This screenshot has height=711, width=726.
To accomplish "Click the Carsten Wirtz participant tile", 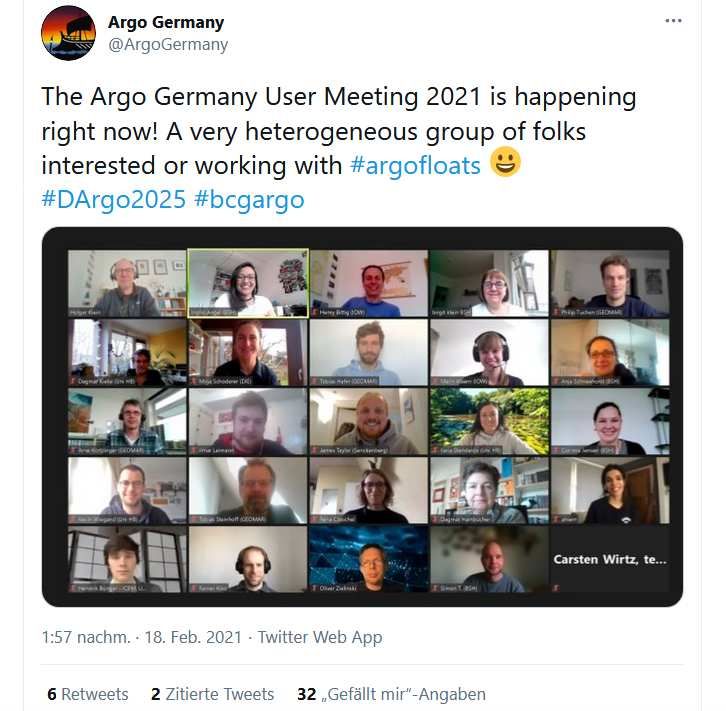I will [x=610, y=560].
